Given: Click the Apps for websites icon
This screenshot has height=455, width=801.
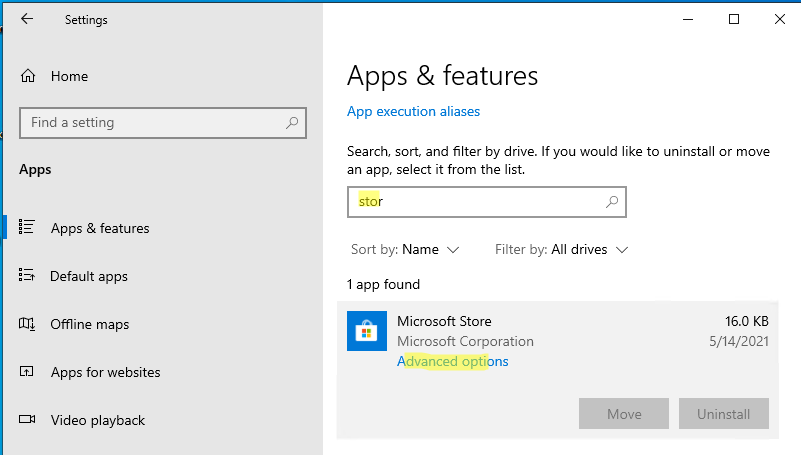Looking at the screenshot, I should (27, 371).
